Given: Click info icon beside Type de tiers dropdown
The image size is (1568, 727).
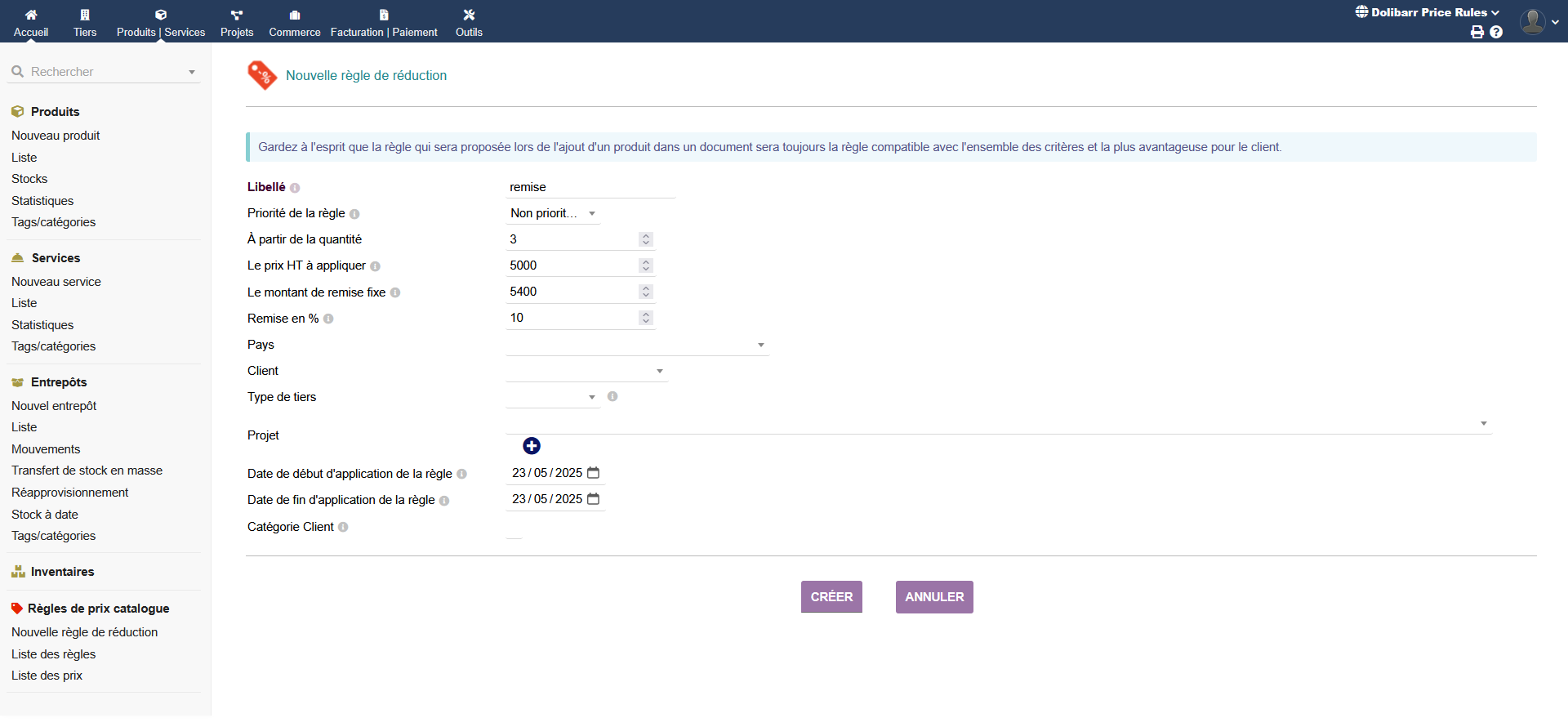Looking at the screenshot, I should pos(612,396).
